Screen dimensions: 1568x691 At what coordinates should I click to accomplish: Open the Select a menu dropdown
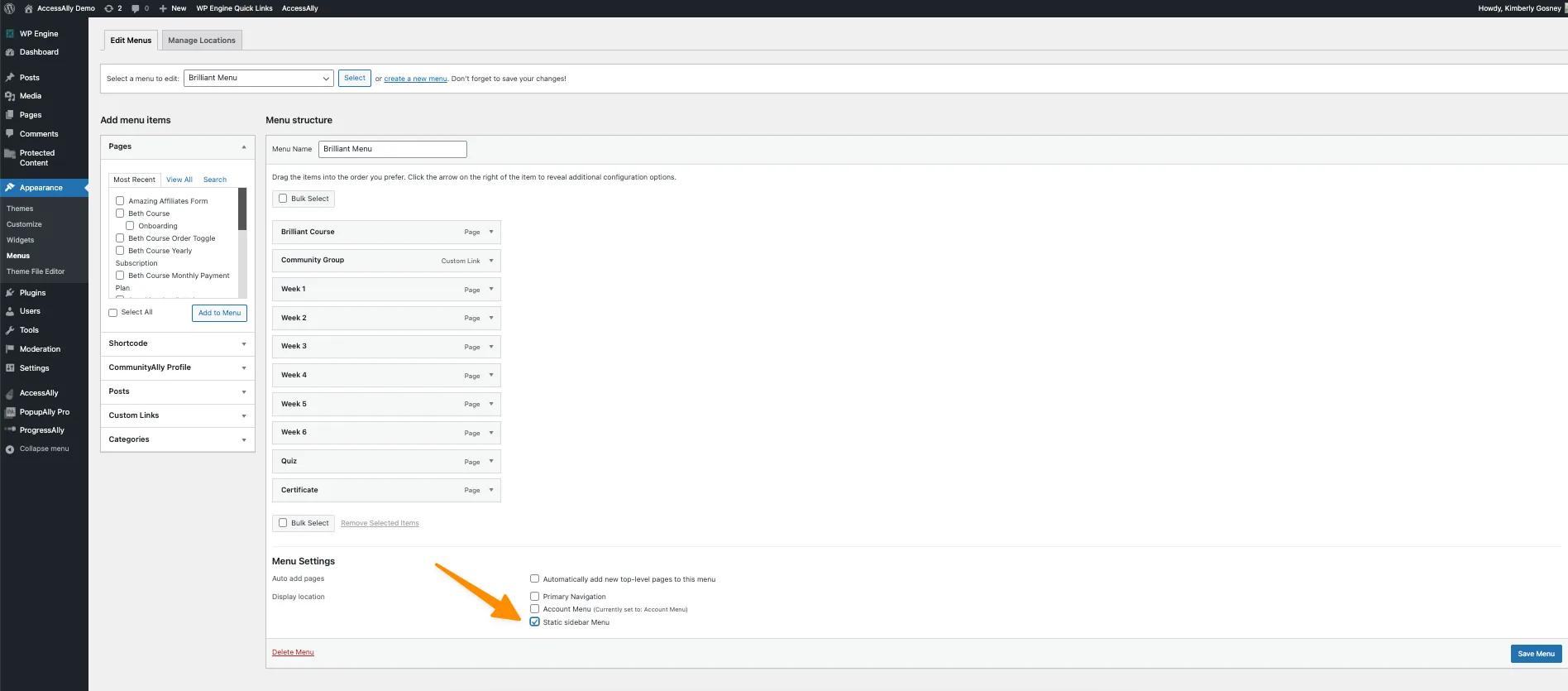coord(258,78)
